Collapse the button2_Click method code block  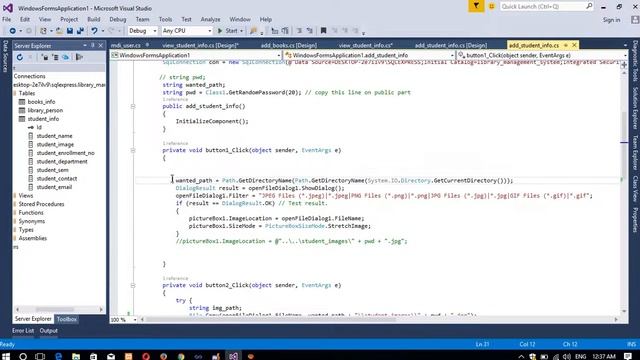pos(133,285)
